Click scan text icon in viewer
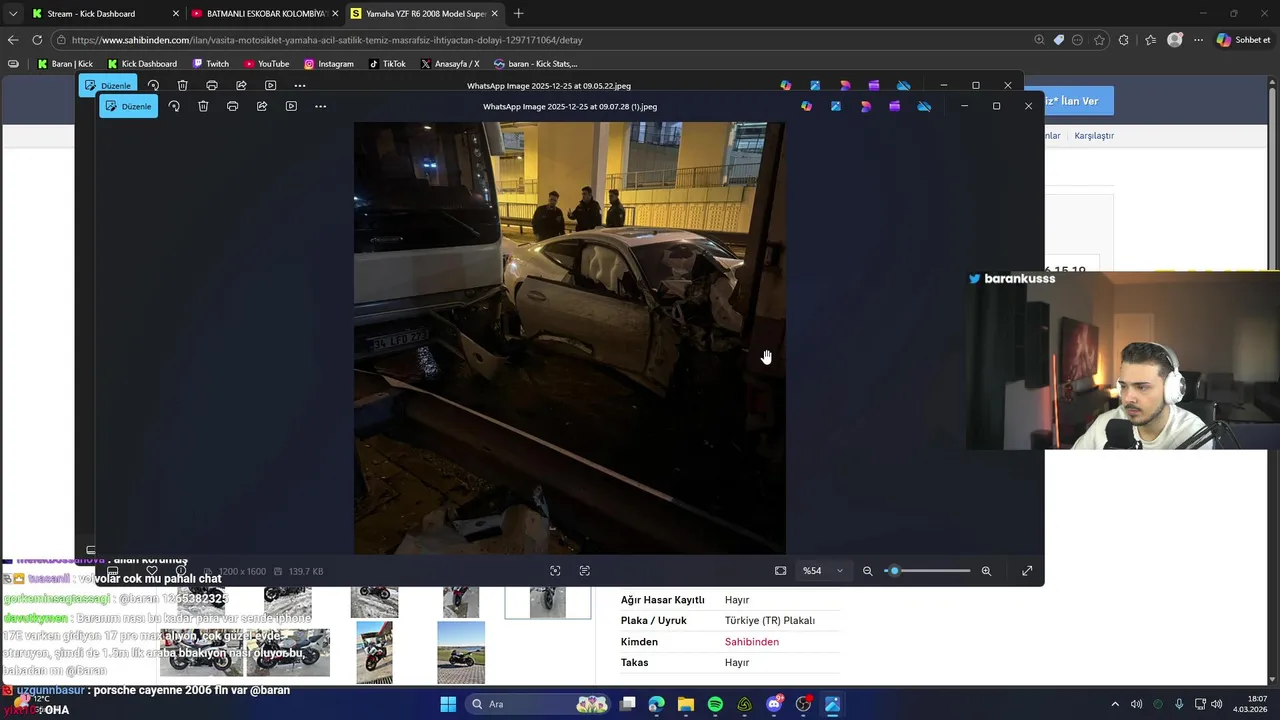 [585, 571]
